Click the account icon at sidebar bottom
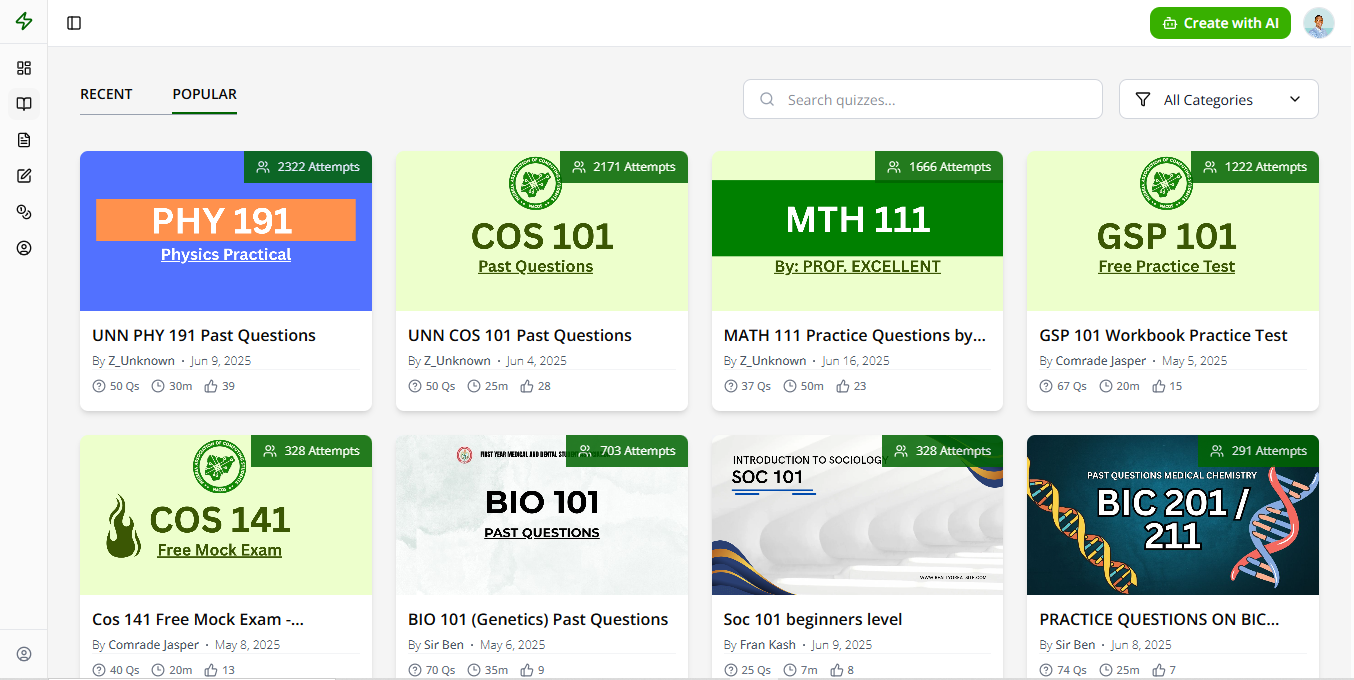The width and height of the screenshot is (1354, 680). 24,654
